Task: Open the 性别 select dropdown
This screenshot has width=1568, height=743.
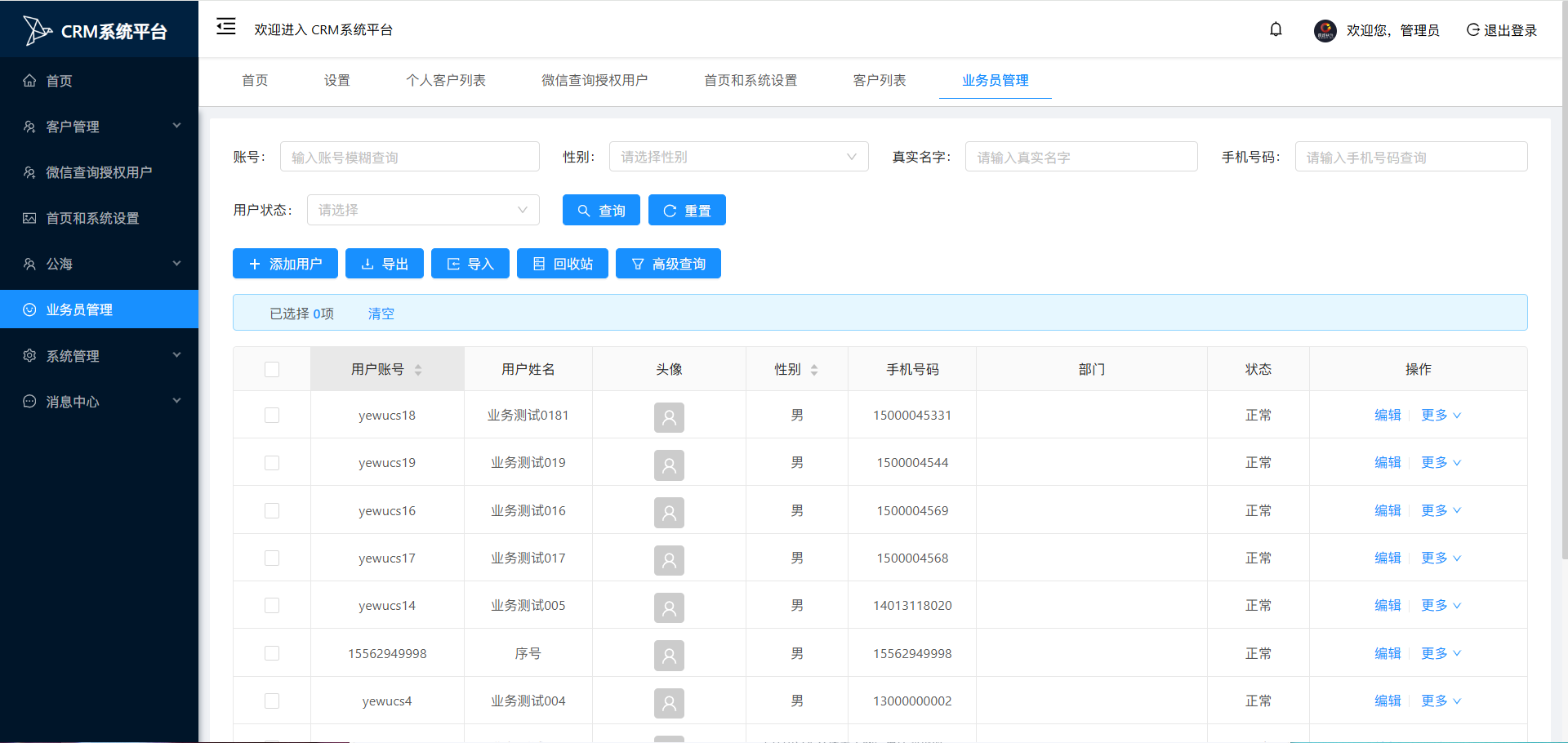Action: 738,157
